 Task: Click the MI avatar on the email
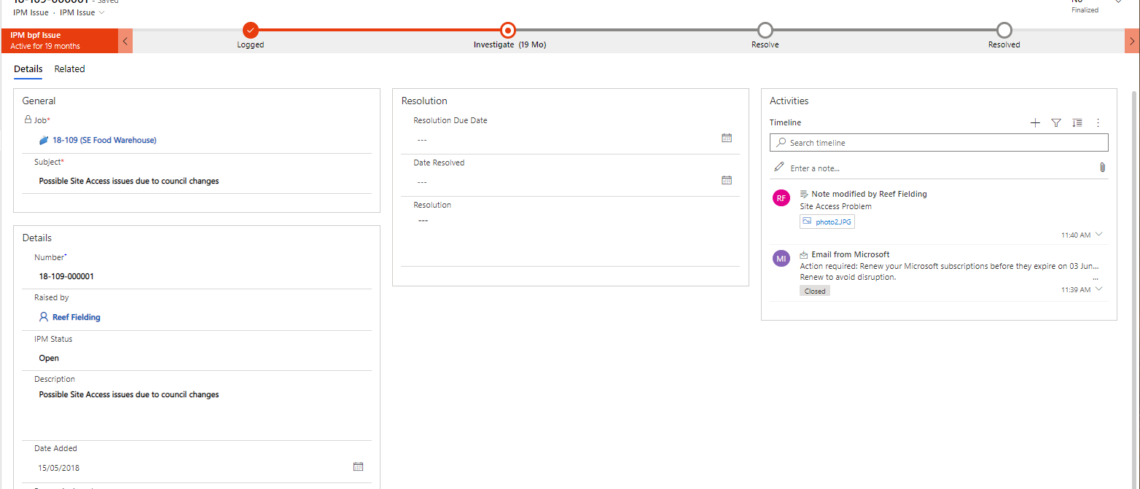(781, 259)
